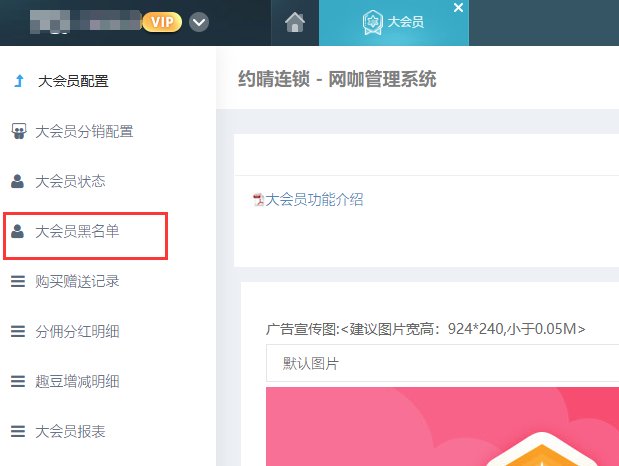This screenshot has height=466, width=619.
Task: Click the 约晴连锁 - 网咖管理系统 heading
Action: [x=337, y=79]
